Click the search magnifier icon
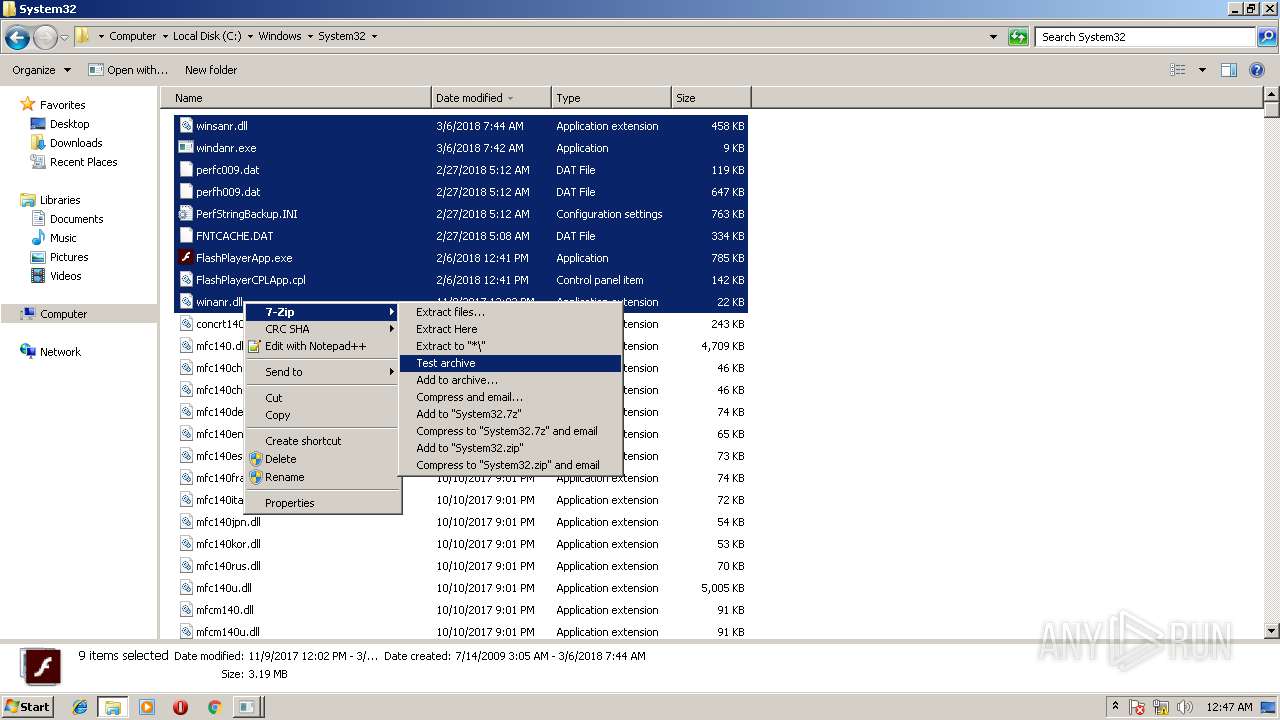The height and width of the screenshot is (720, 1280). coord(1267,37)
